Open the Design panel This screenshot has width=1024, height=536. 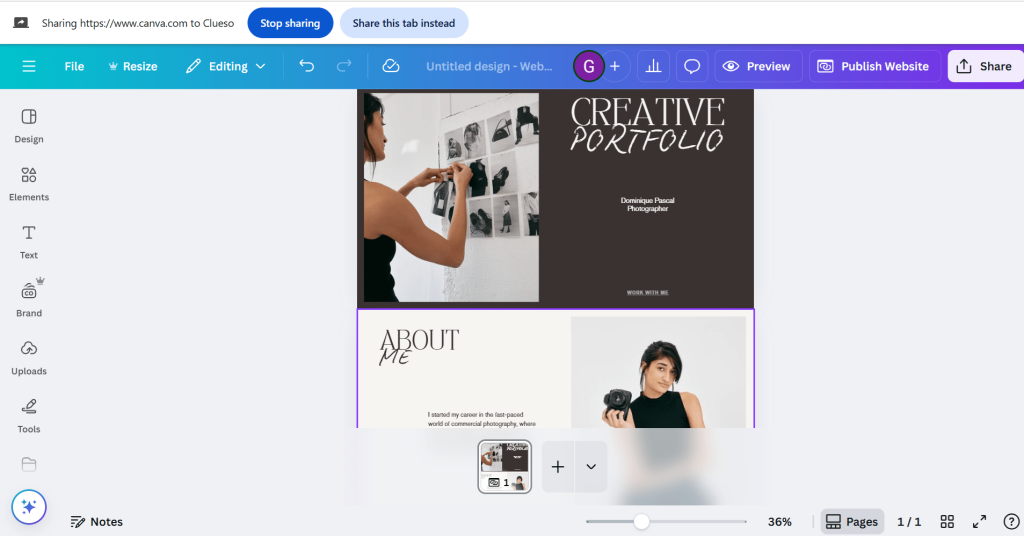tap(29, 126)
